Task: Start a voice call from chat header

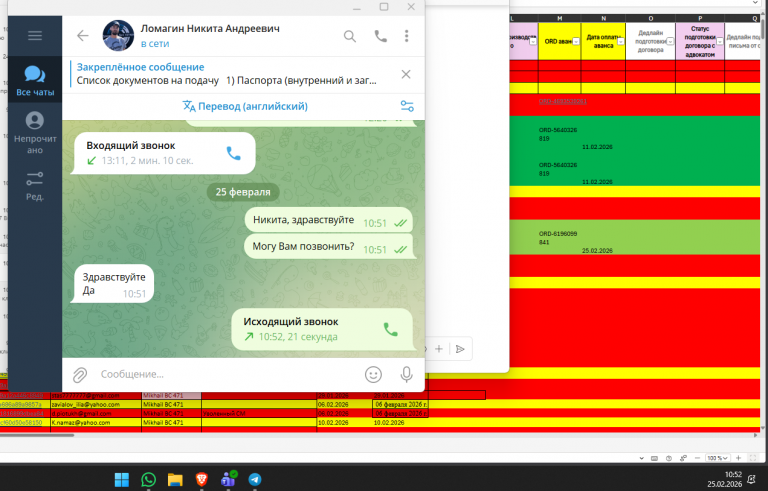Action: (x=381, y=36)
